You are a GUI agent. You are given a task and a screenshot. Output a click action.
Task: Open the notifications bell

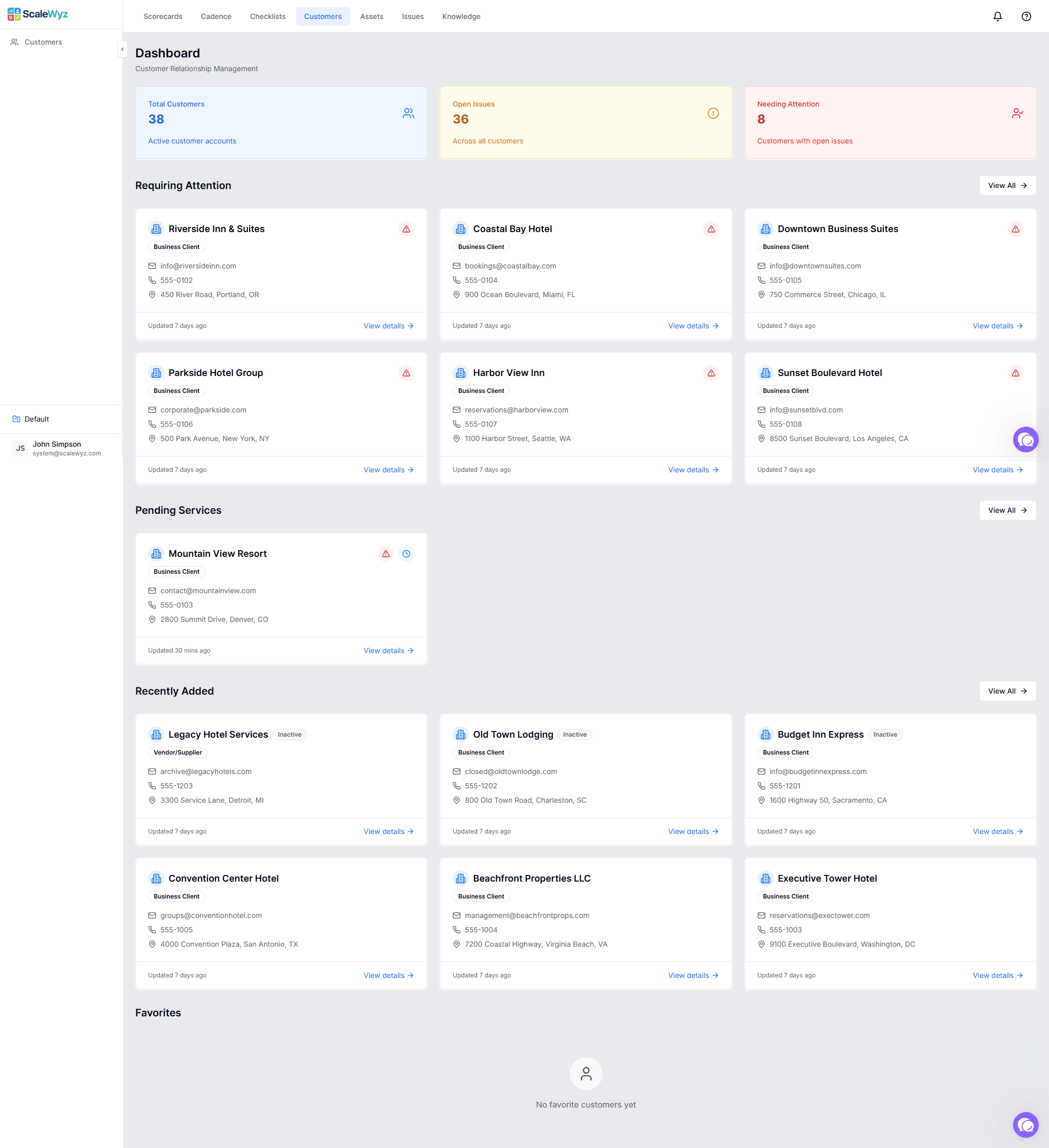tap(998, 16)
